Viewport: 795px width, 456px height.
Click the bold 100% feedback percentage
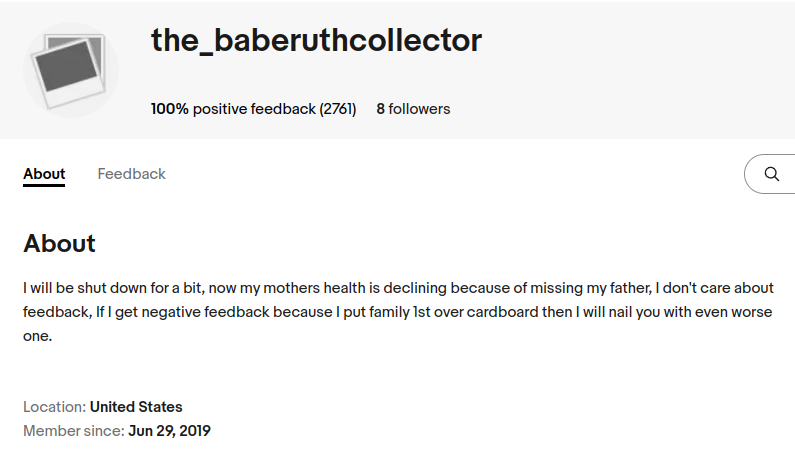pos(170,109)
